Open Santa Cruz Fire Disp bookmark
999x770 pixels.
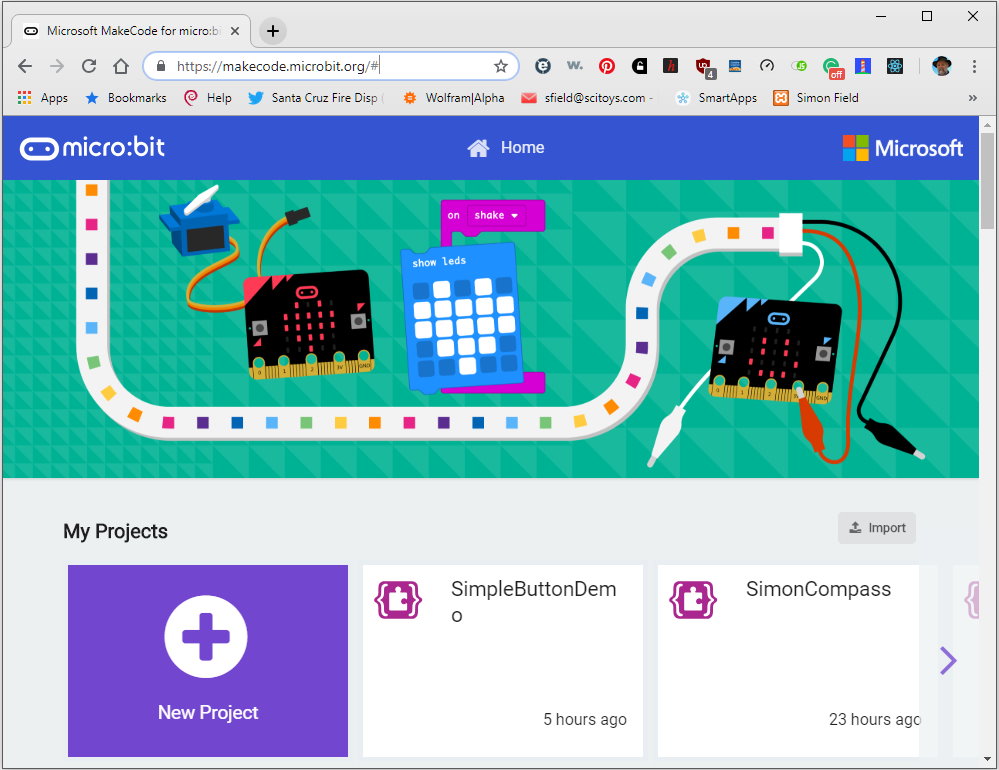(316, 97)
